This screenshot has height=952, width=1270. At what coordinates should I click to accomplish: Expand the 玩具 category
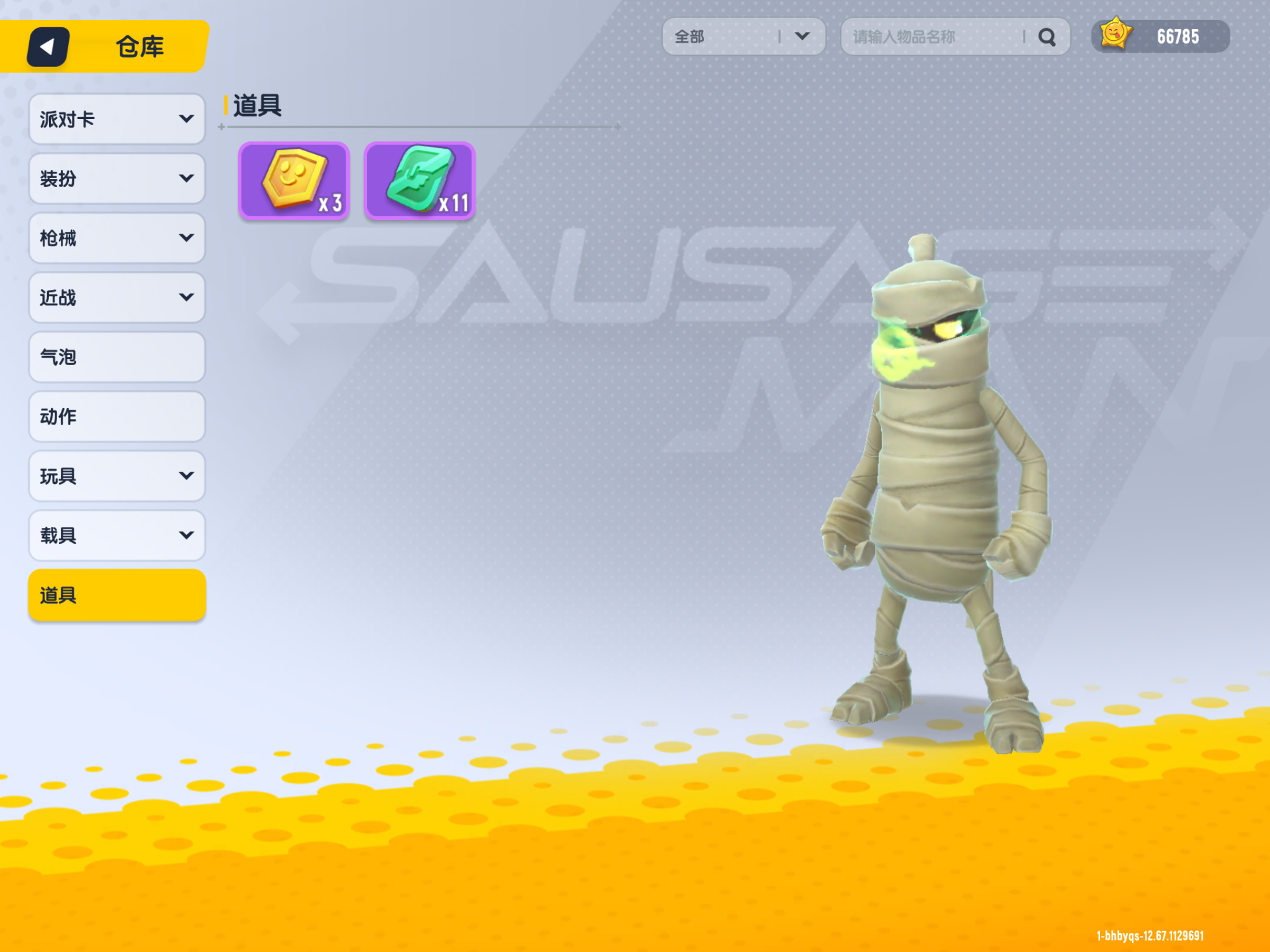[x=117, y=476]
